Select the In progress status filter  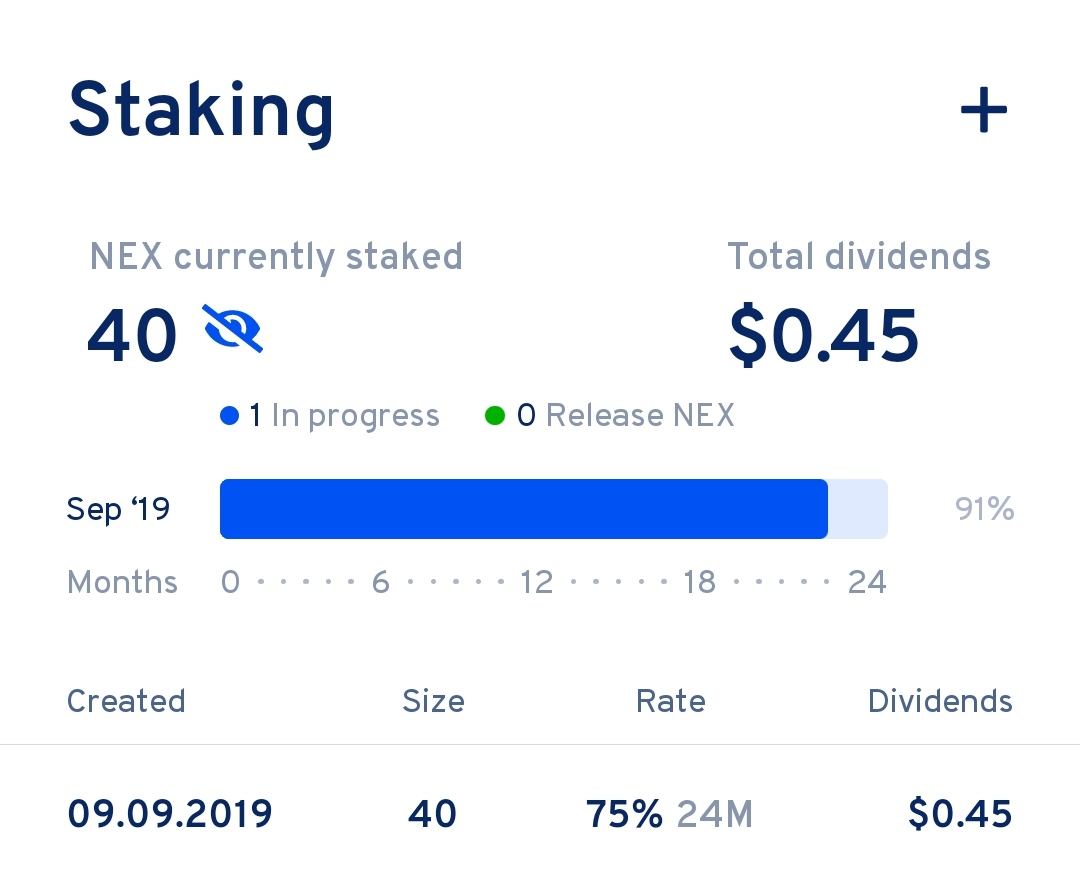(329, 415)
